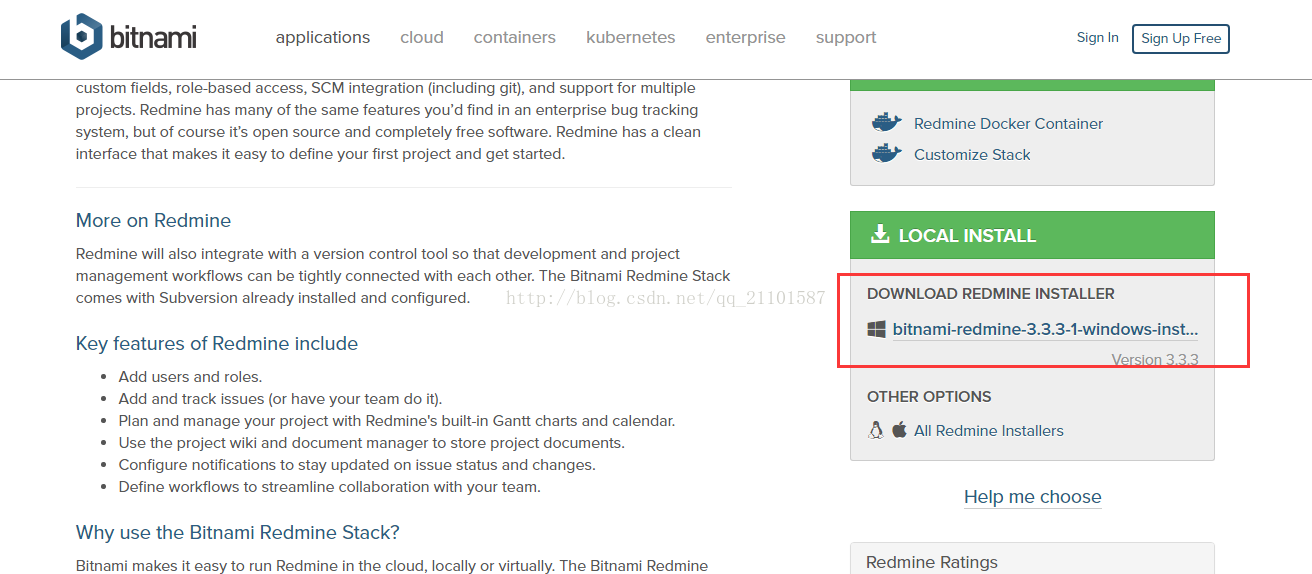The image size is (1312, 574).
Task: Click the Version 3.3.3 label
Action: pyautogui.click(x=1155, y=360)
